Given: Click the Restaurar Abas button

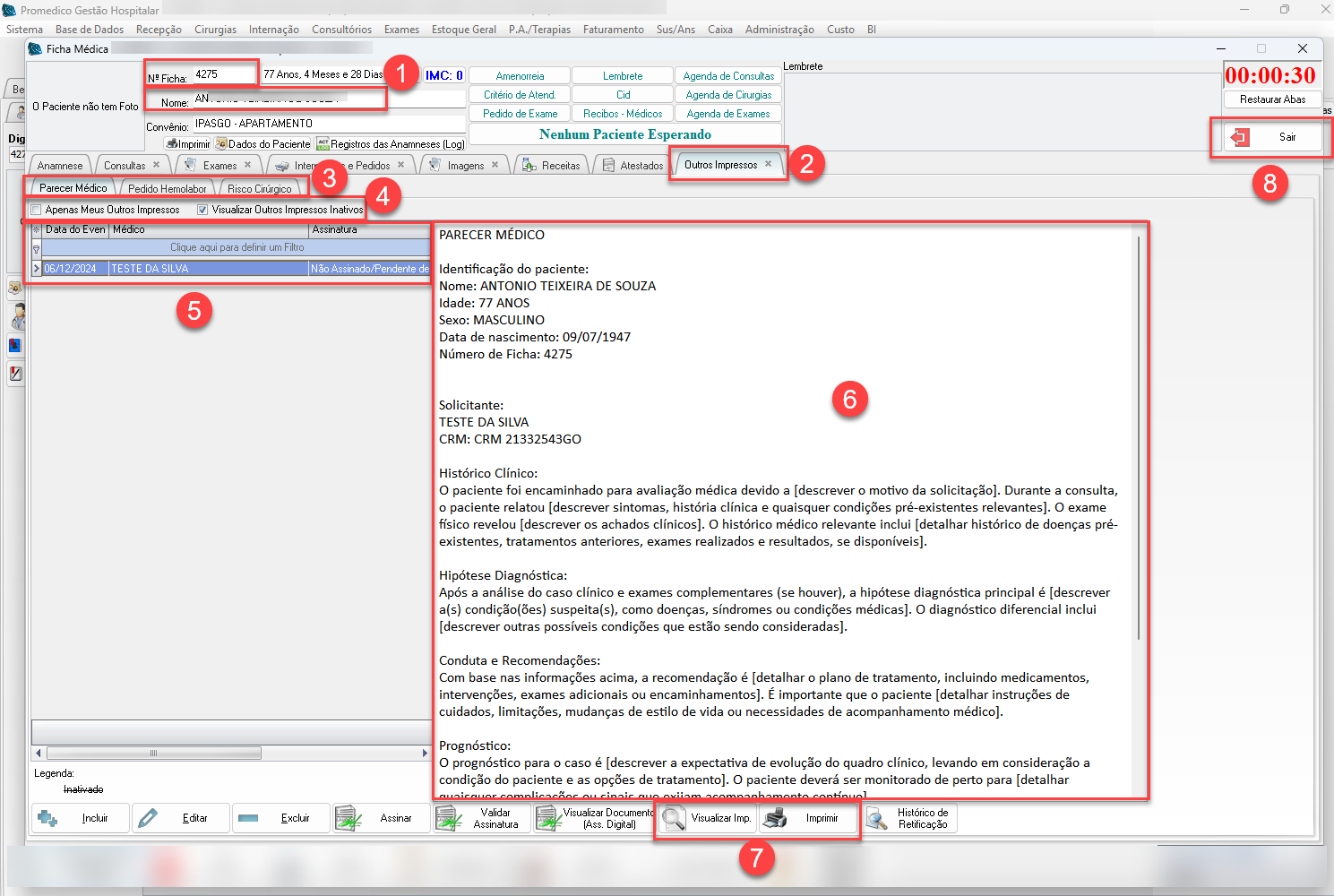Looking at the screenshot, I should pyautogui.click(x=1272, y=99).
